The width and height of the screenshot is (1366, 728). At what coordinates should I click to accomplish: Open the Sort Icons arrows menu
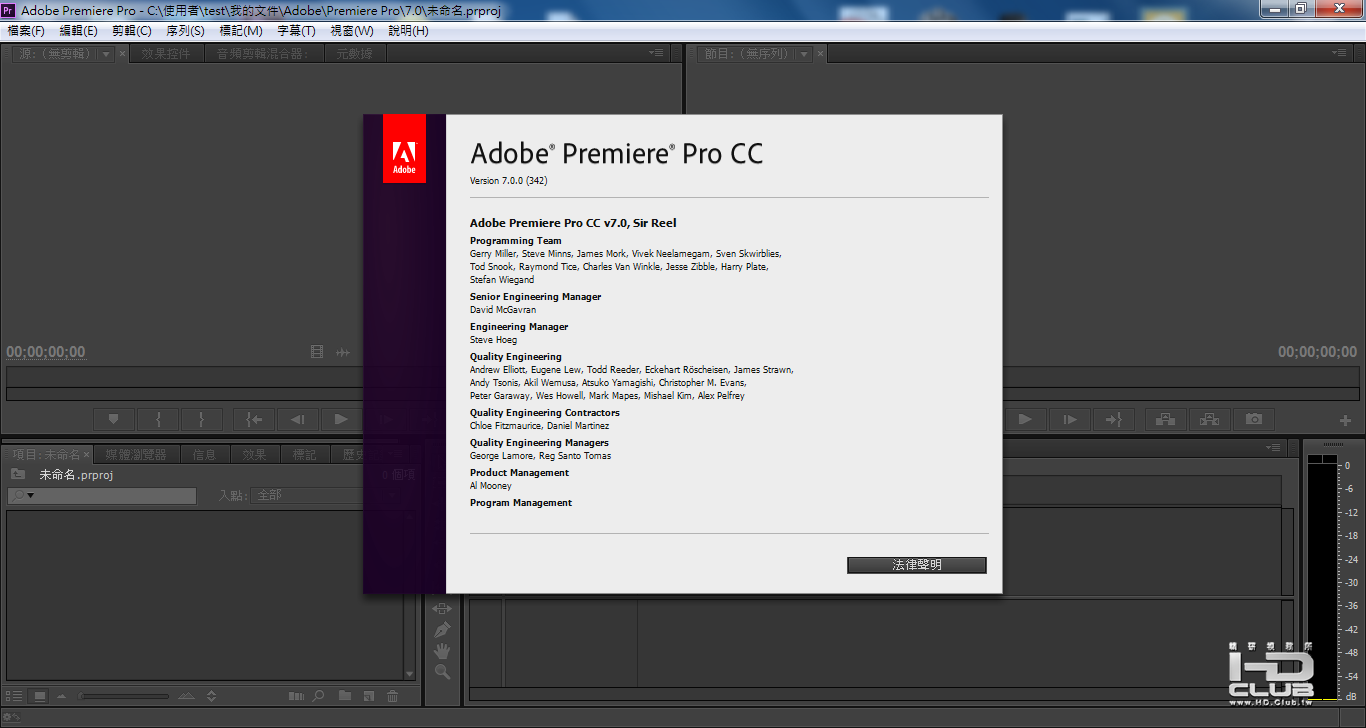211,696
